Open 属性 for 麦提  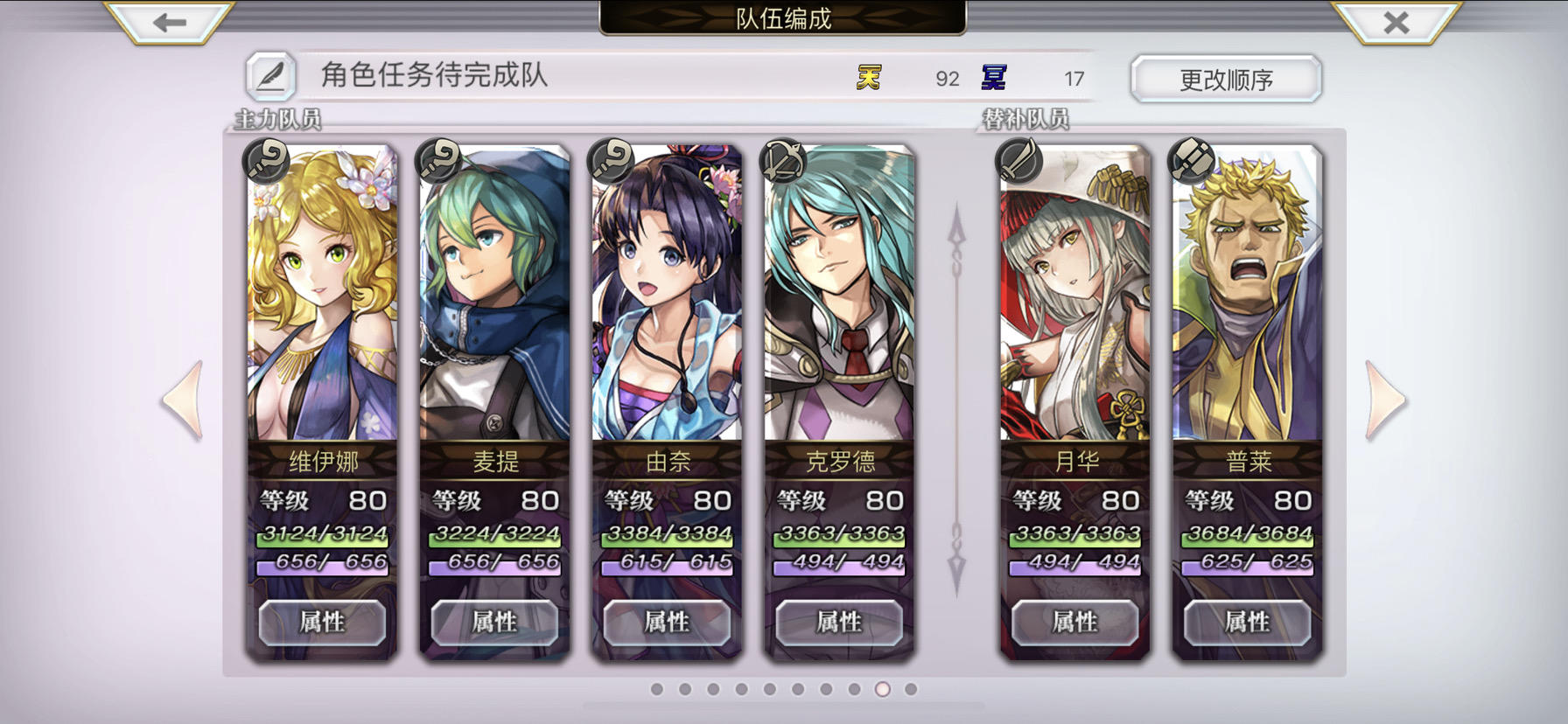click(x=494, y=623)
